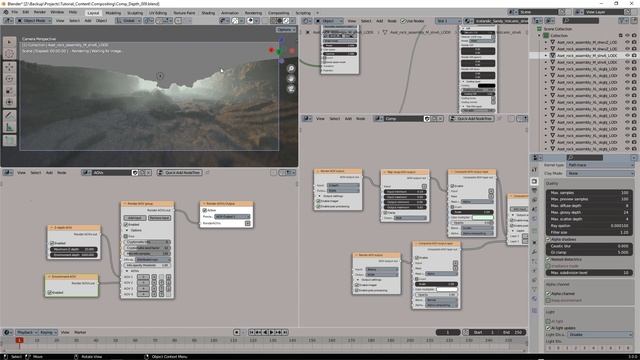
Task: Click Quick Add NodeTree in AOVs editor
Action: [x=180, y=173]
